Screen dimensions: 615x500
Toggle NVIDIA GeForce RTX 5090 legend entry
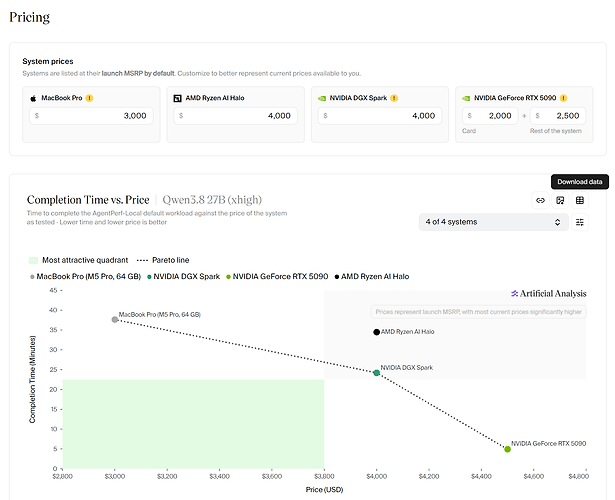277,276
